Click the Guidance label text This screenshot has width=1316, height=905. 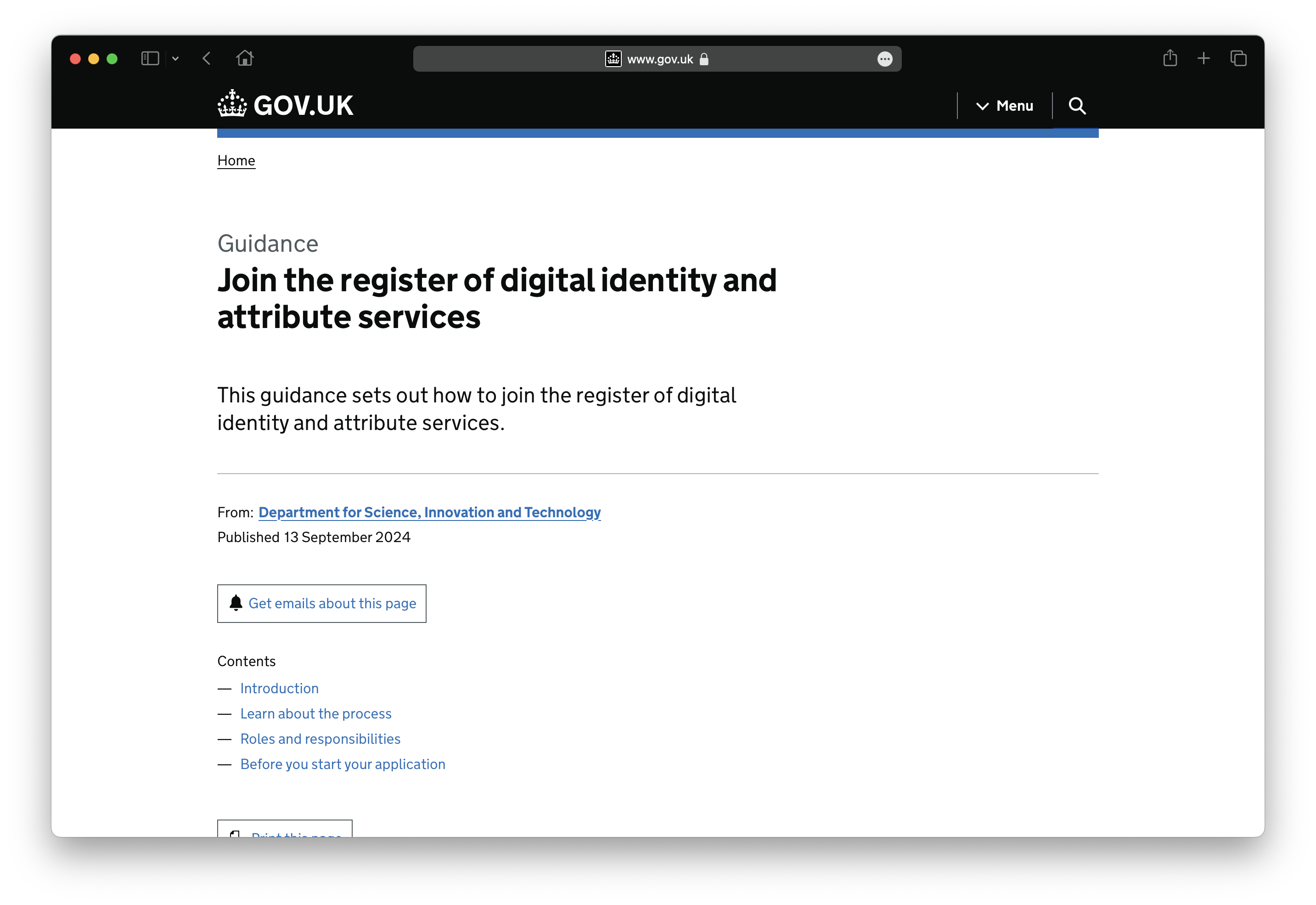click(x=268, y=244)
